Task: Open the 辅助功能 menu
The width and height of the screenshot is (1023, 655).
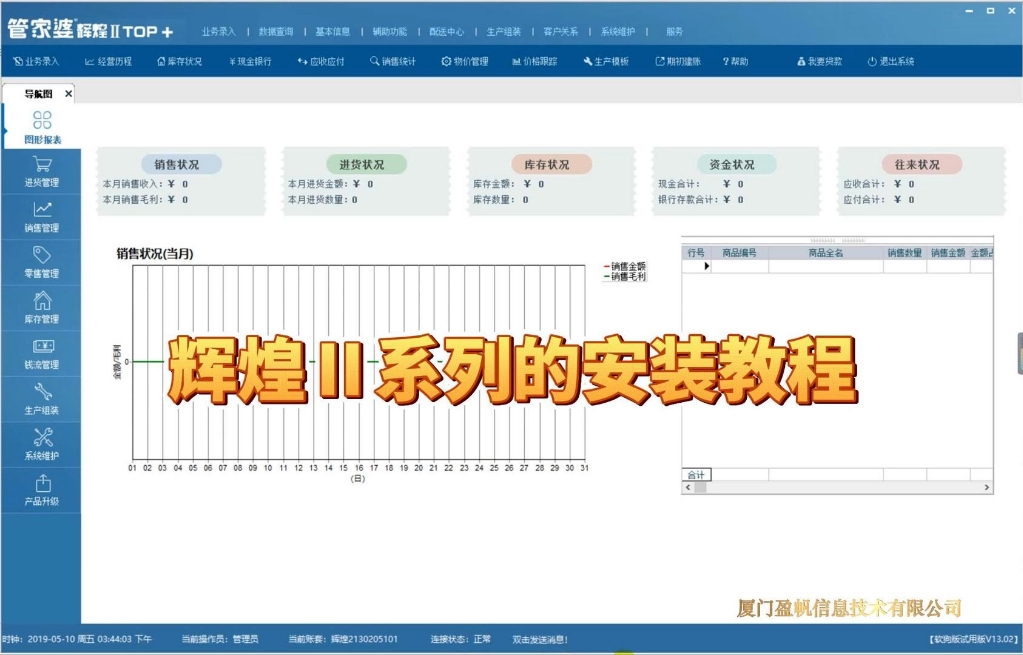Action: click(389, 31)
